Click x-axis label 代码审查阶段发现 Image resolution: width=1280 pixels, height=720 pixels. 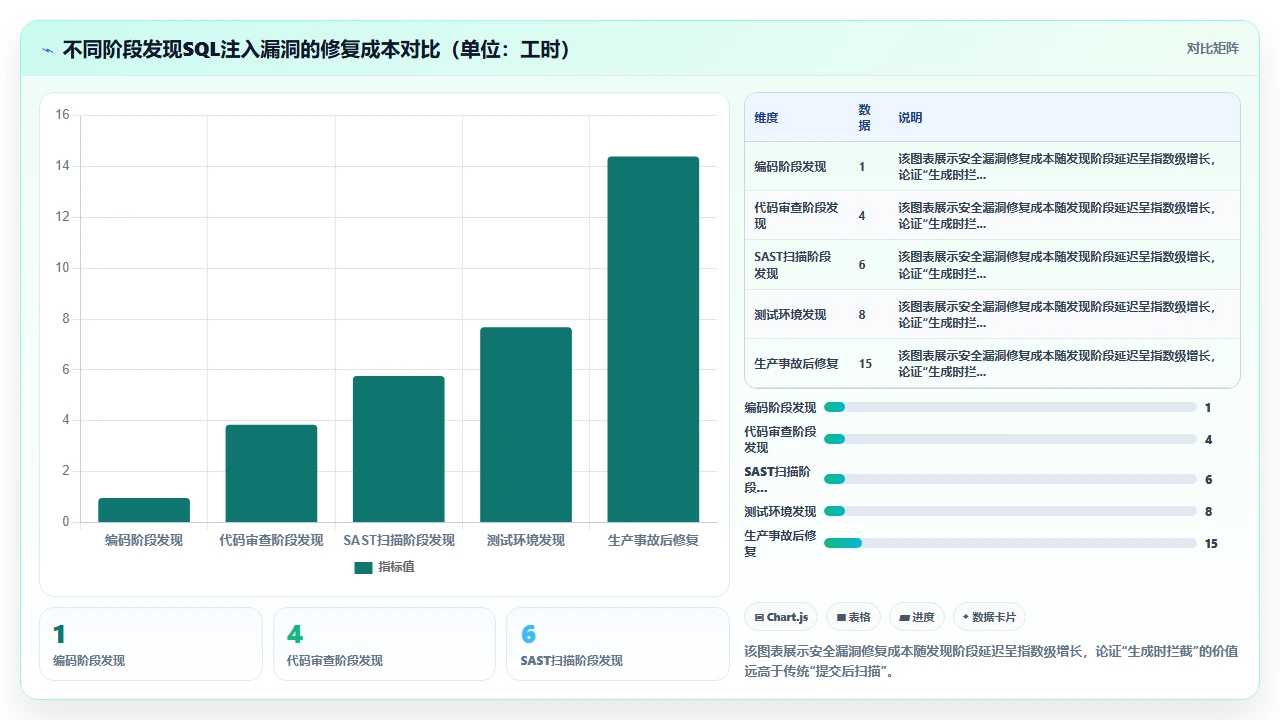[x=271, y=540]
